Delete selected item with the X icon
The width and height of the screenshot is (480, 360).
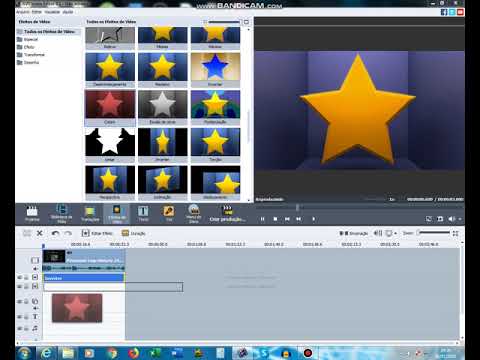[x=39, y=233]
